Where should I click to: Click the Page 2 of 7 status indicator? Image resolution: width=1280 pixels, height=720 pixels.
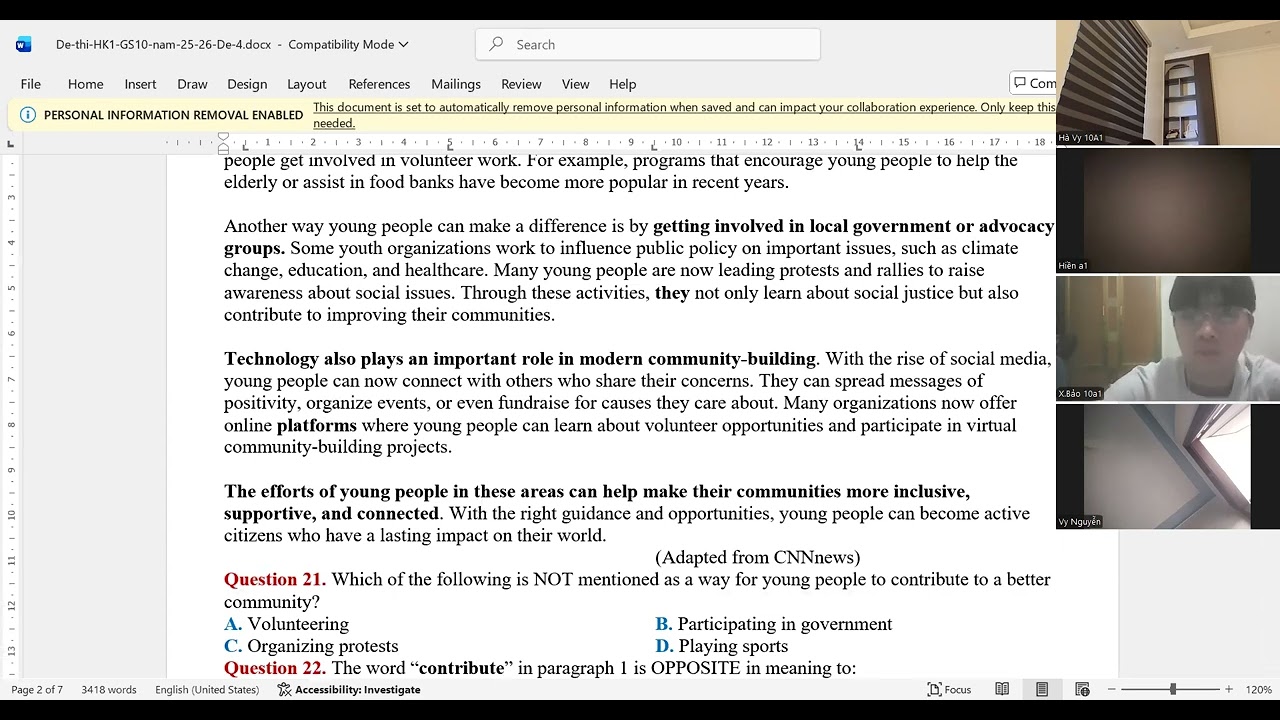(37, 690)
